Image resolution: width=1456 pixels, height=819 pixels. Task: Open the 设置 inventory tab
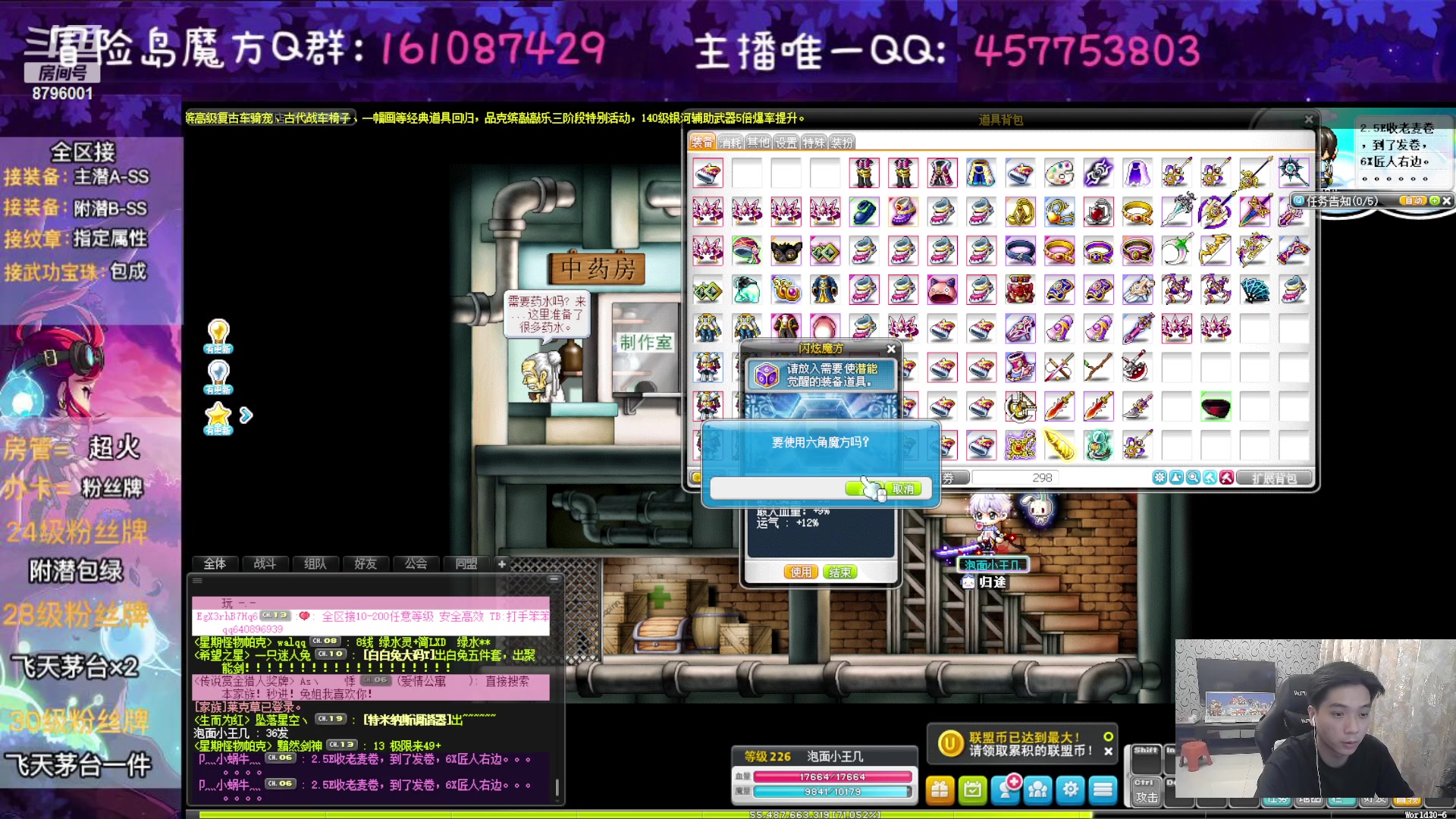point(786,143)
